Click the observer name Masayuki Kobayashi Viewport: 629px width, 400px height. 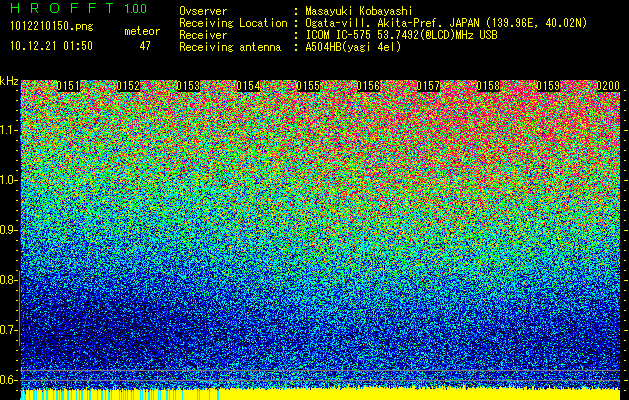point(359,11)
